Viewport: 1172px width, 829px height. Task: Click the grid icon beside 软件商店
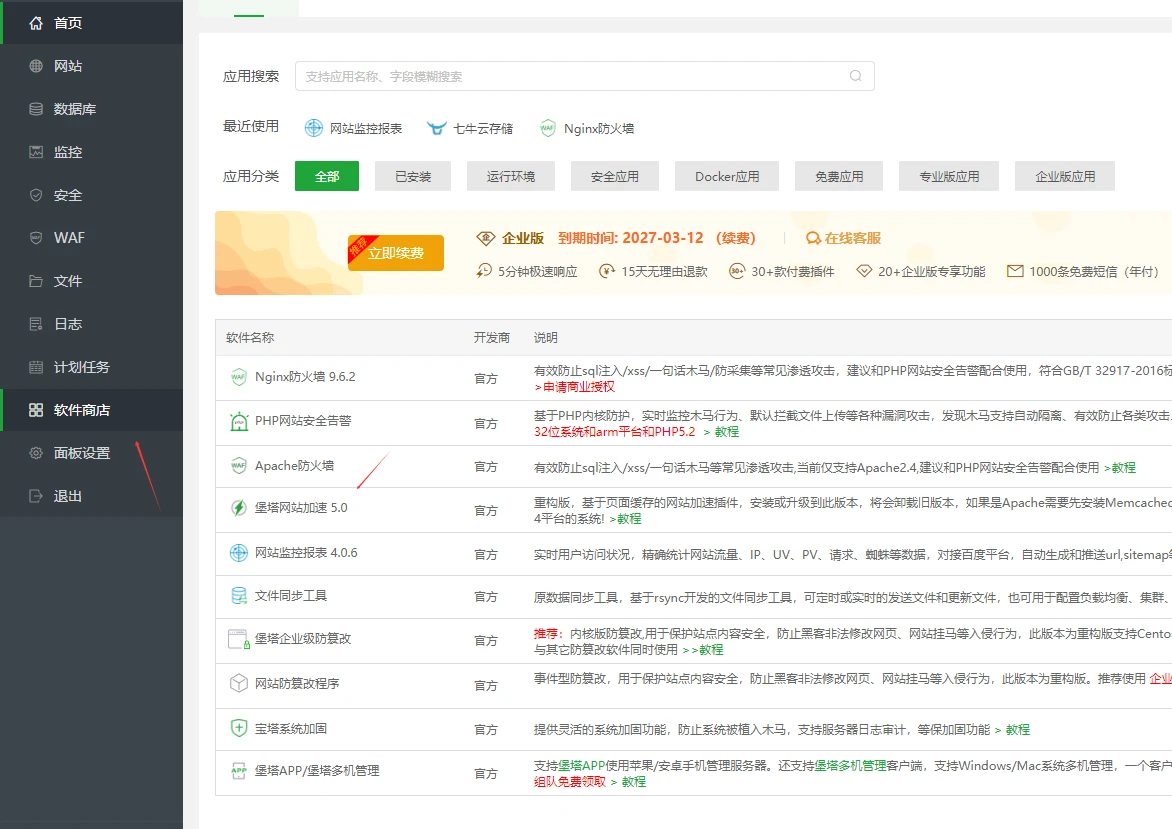(x=35, y=410)
